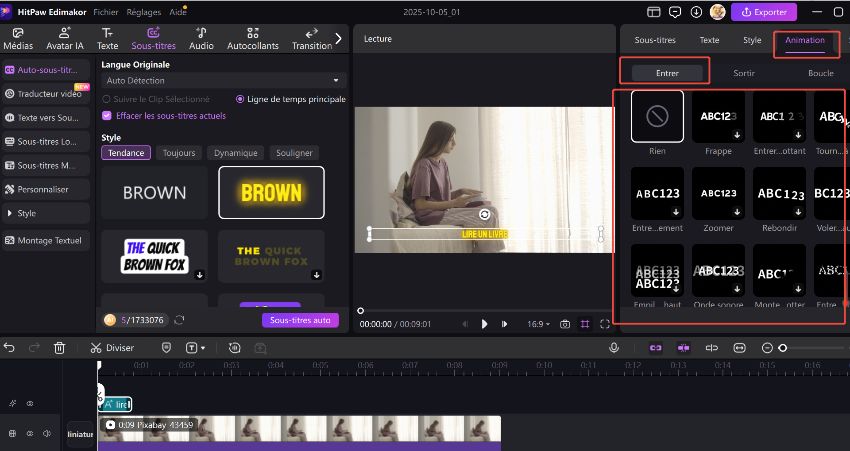
Task: Switch to the Sortir animation tab
Action: coord(743,73)
